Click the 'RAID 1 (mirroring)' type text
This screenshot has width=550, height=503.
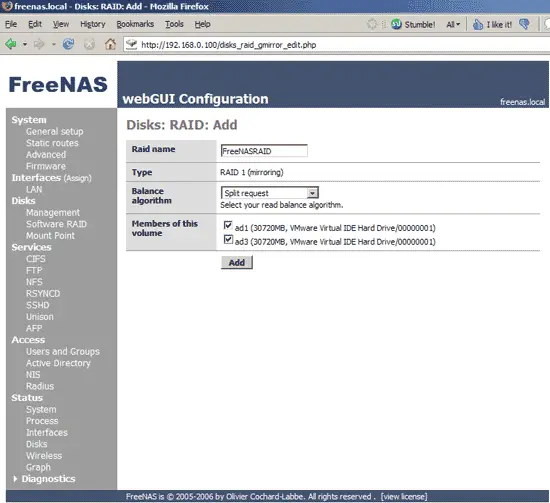[251, 172]
